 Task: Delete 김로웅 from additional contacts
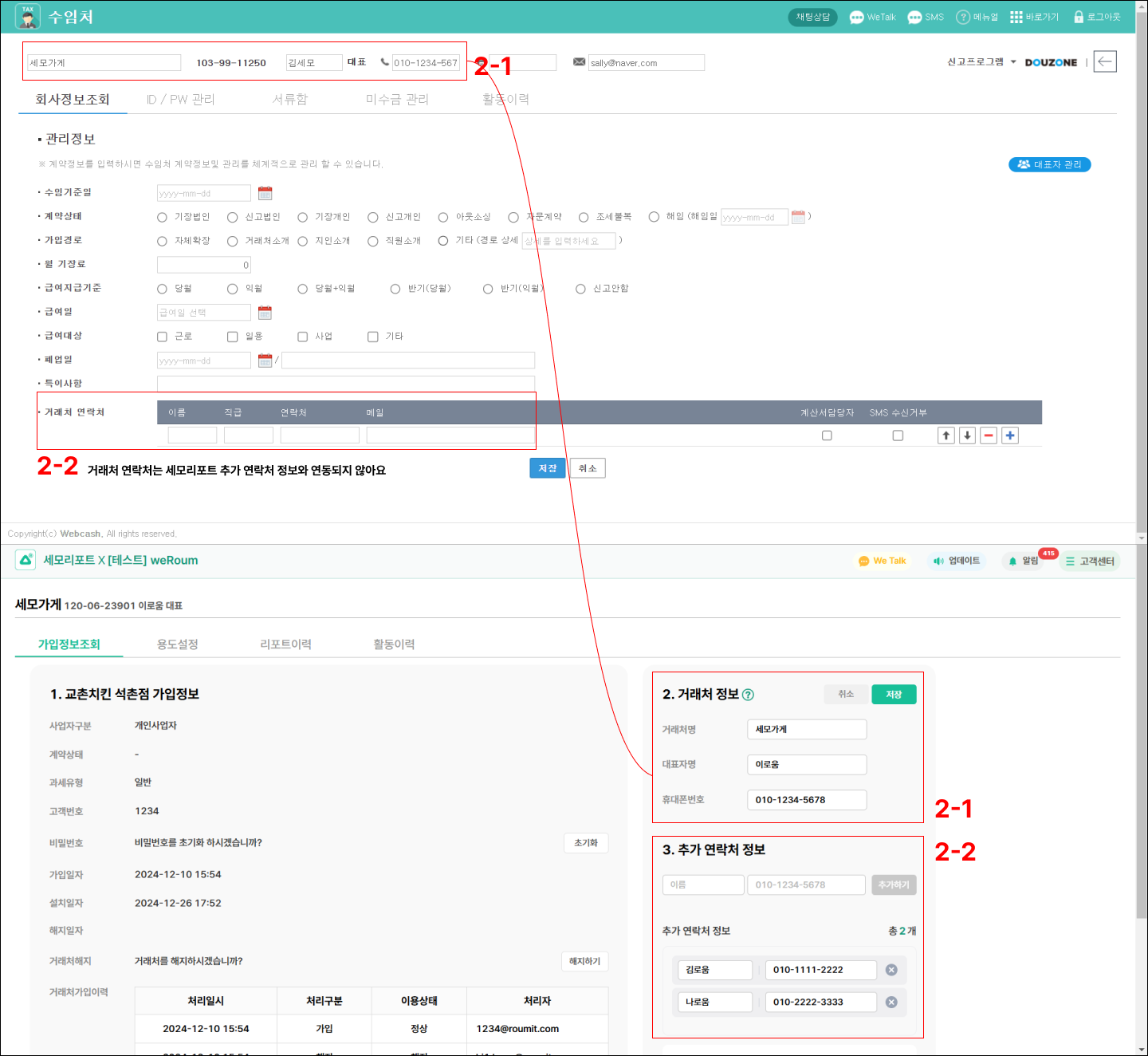(x=891, y=970)
